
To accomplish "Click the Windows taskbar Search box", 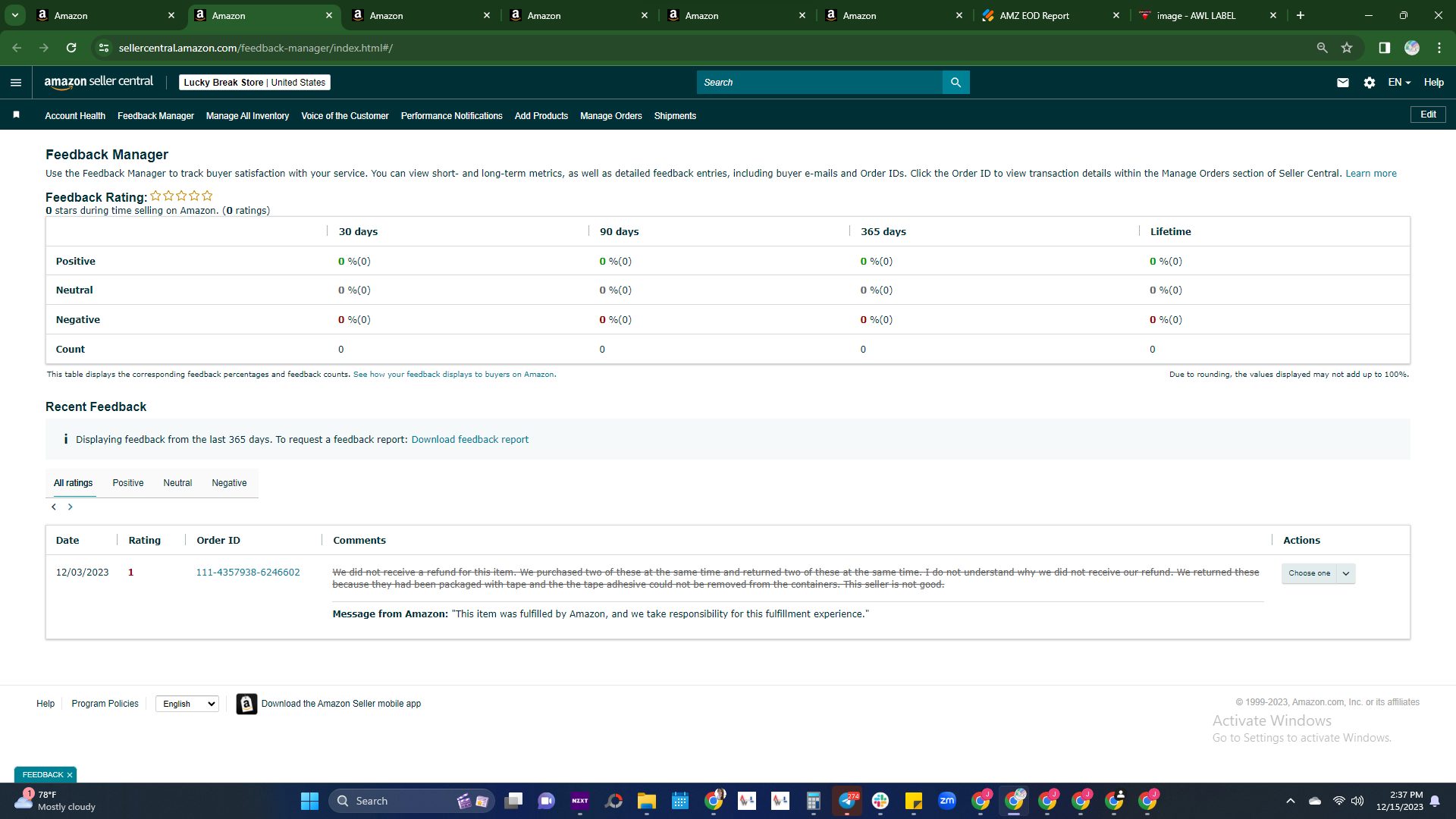I will point(412,801).
